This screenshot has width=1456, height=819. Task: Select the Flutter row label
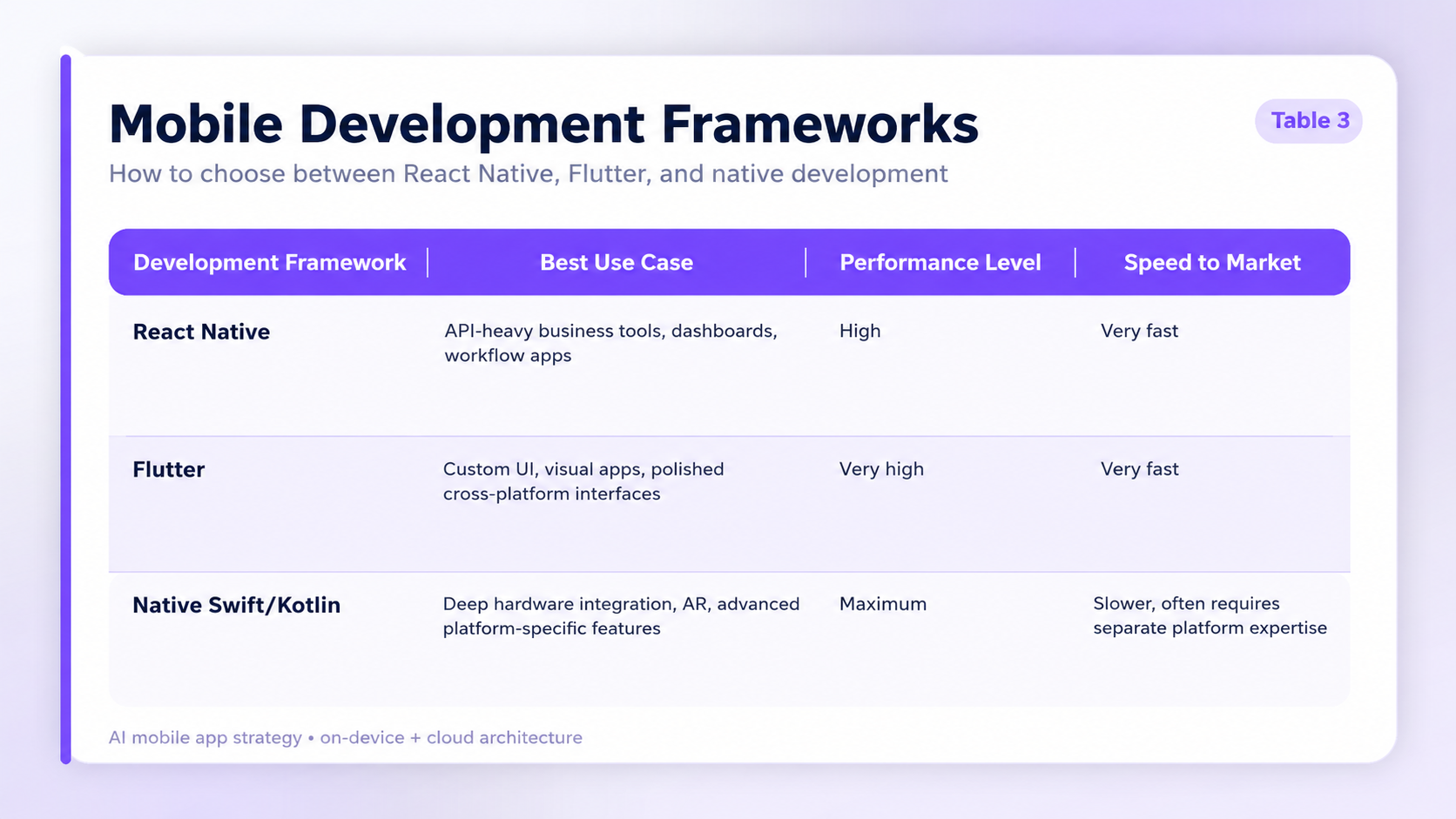coord(168,470)
